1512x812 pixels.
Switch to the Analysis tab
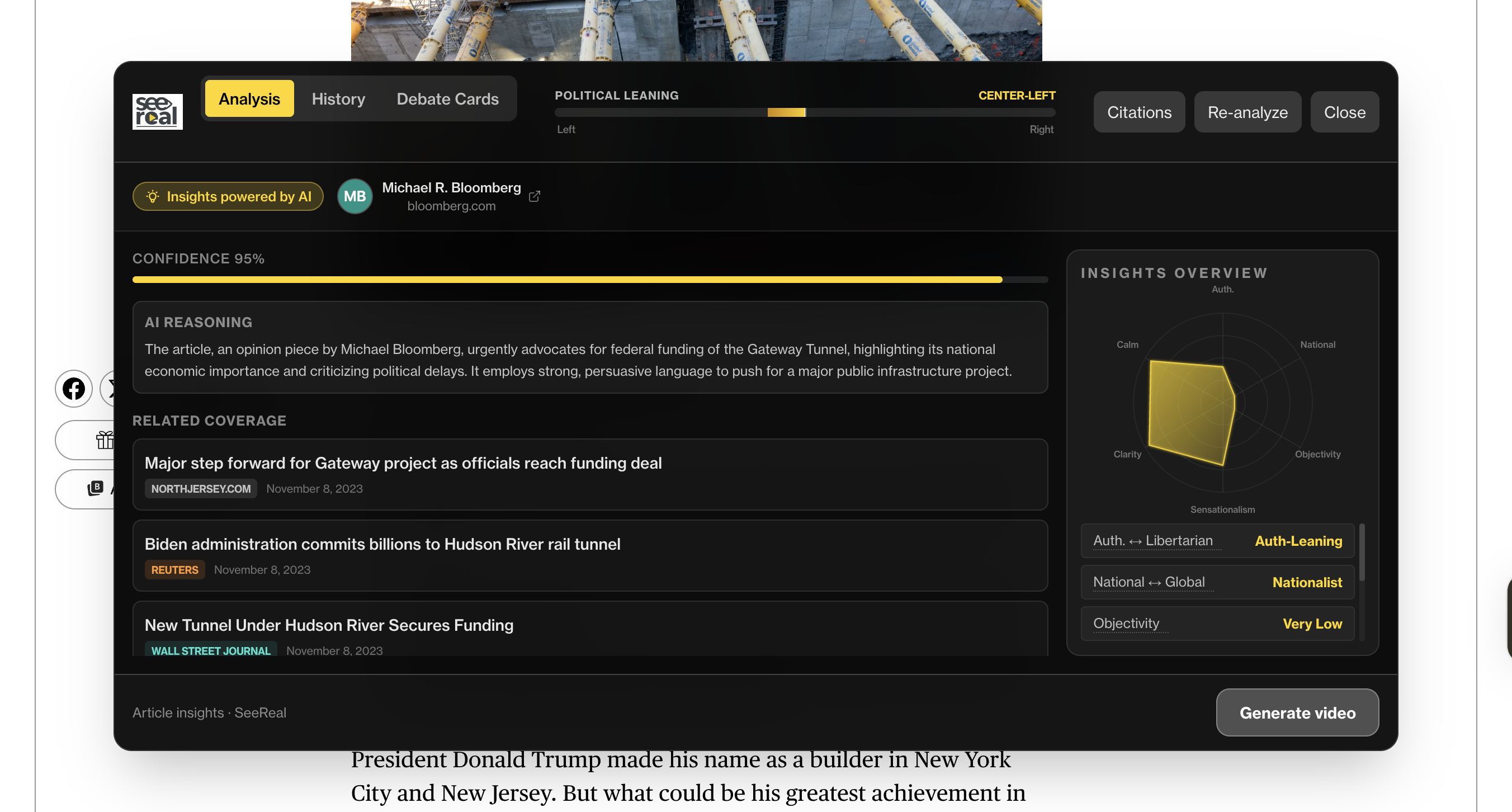pyautogui.click(x=249, y=98)
